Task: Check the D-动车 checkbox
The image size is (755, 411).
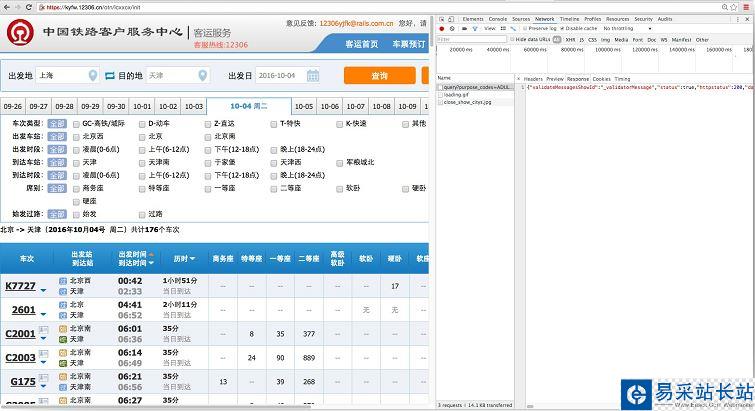Action: tap(142, 124)
